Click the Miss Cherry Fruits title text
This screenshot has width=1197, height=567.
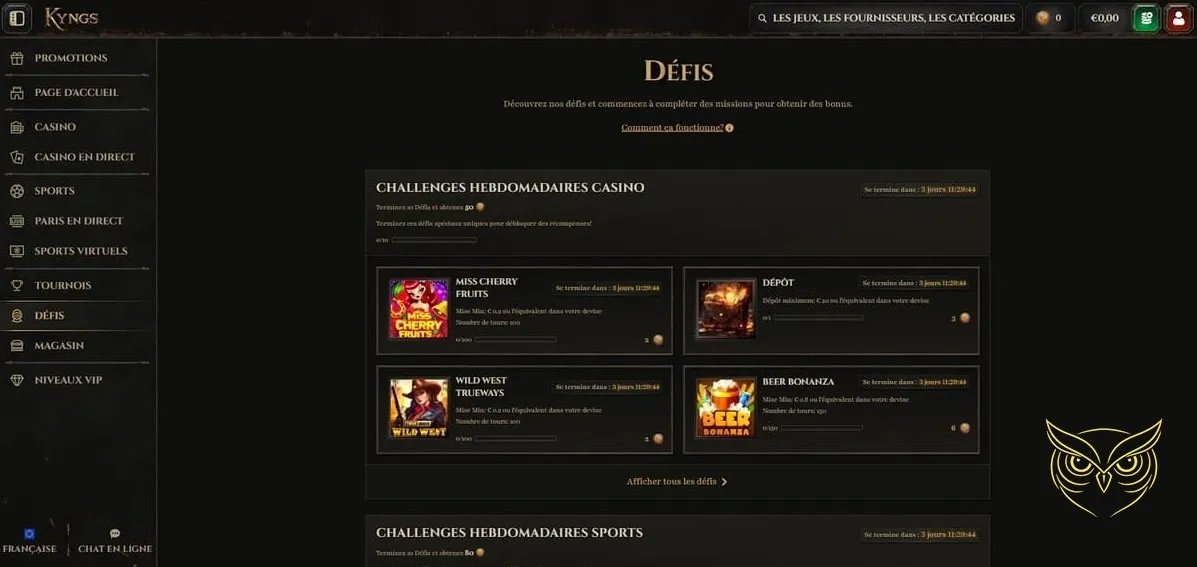point(486,288)
